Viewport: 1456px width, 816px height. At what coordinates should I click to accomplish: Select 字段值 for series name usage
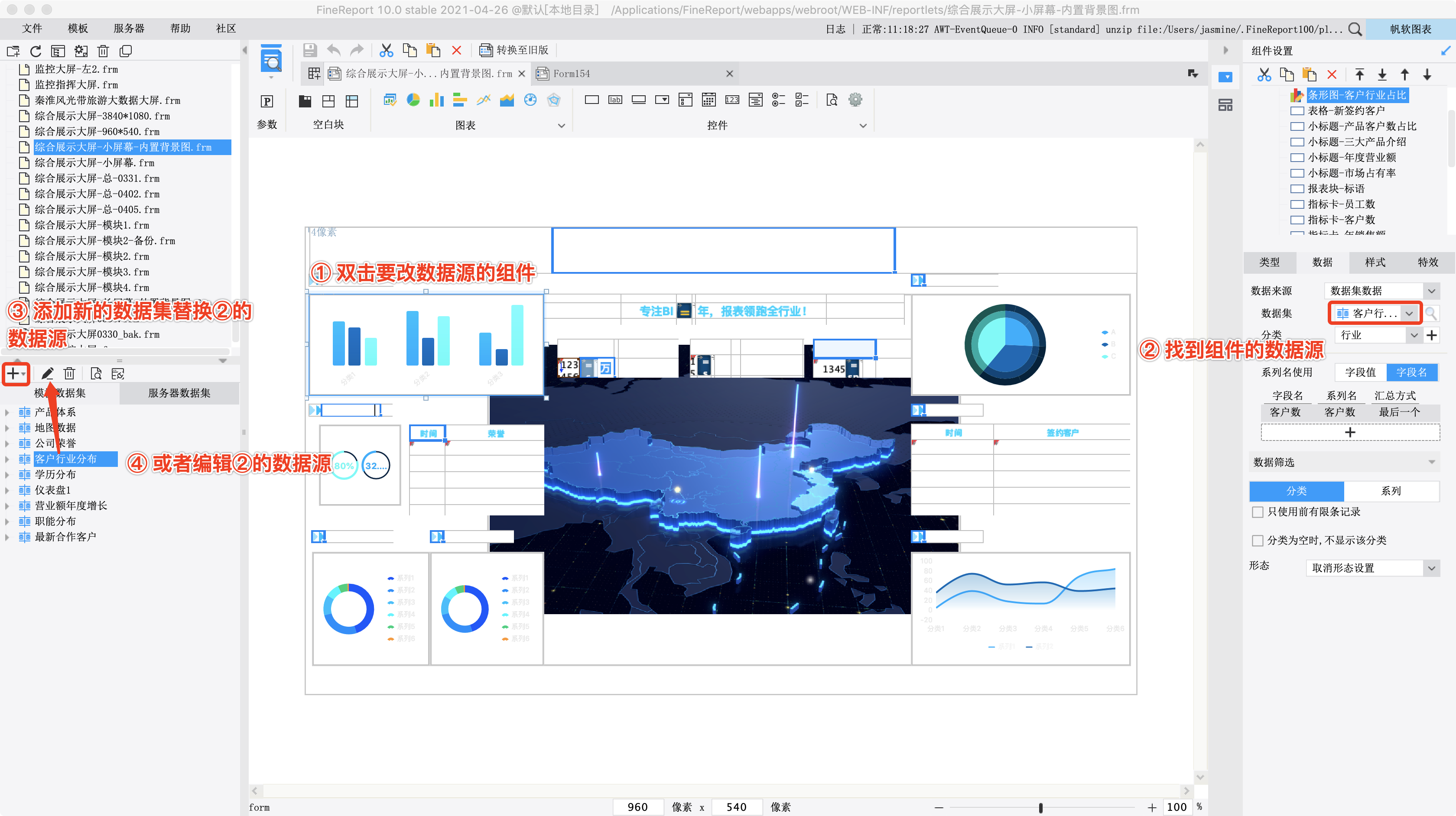tap(1360, 372)
